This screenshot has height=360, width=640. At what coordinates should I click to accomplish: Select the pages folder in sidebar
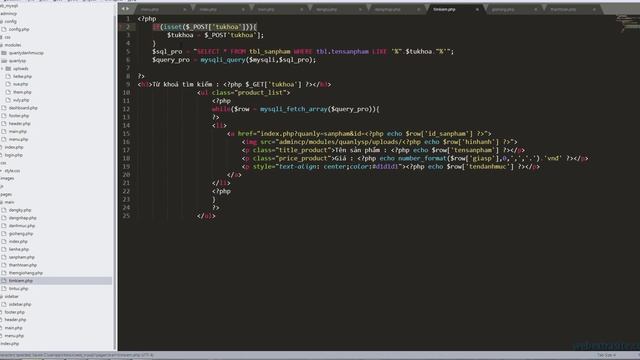(x=6, y=194)
